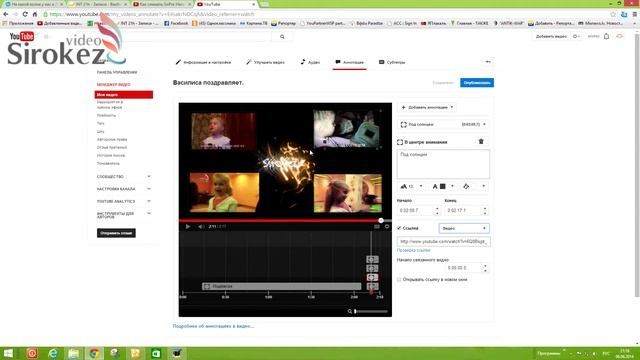The width and height of the screenshot is (640, 360).
Task: Open the link type dropdown Видео
Action: coord(464,229)
